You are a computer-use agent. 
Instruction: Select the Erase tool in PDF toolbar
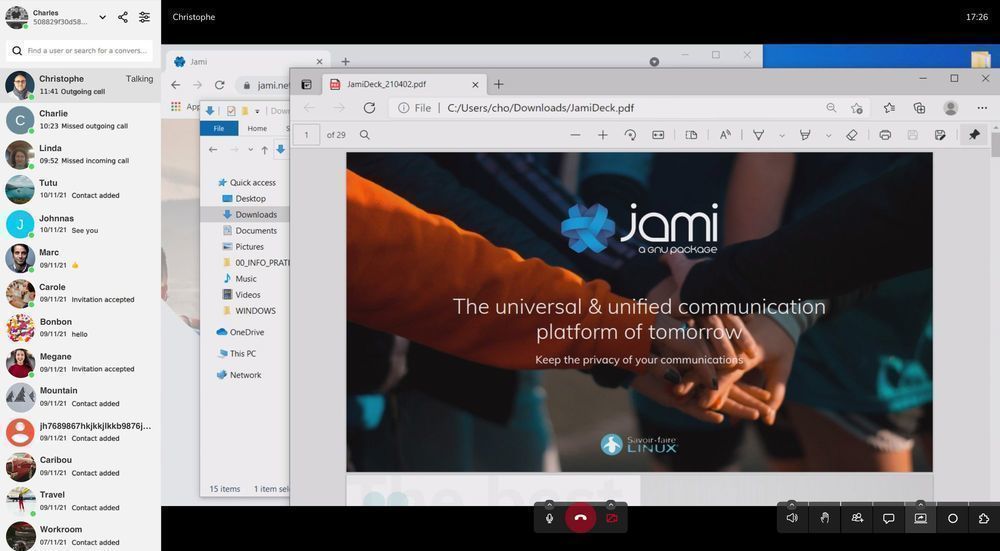pyautogui.click(x=851, y=135)
